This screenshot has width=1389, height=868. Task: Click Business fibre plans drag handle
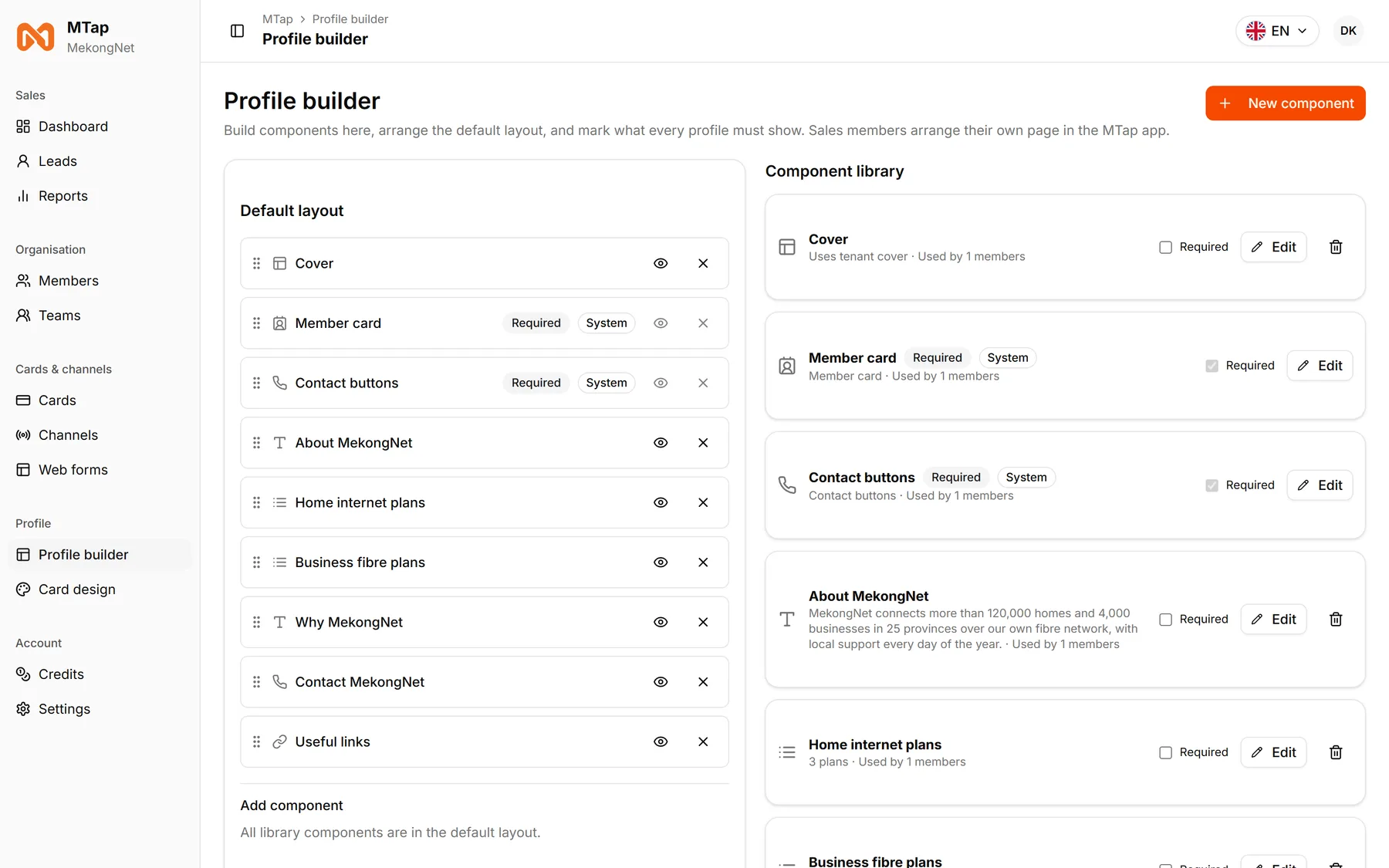(256, 562)
